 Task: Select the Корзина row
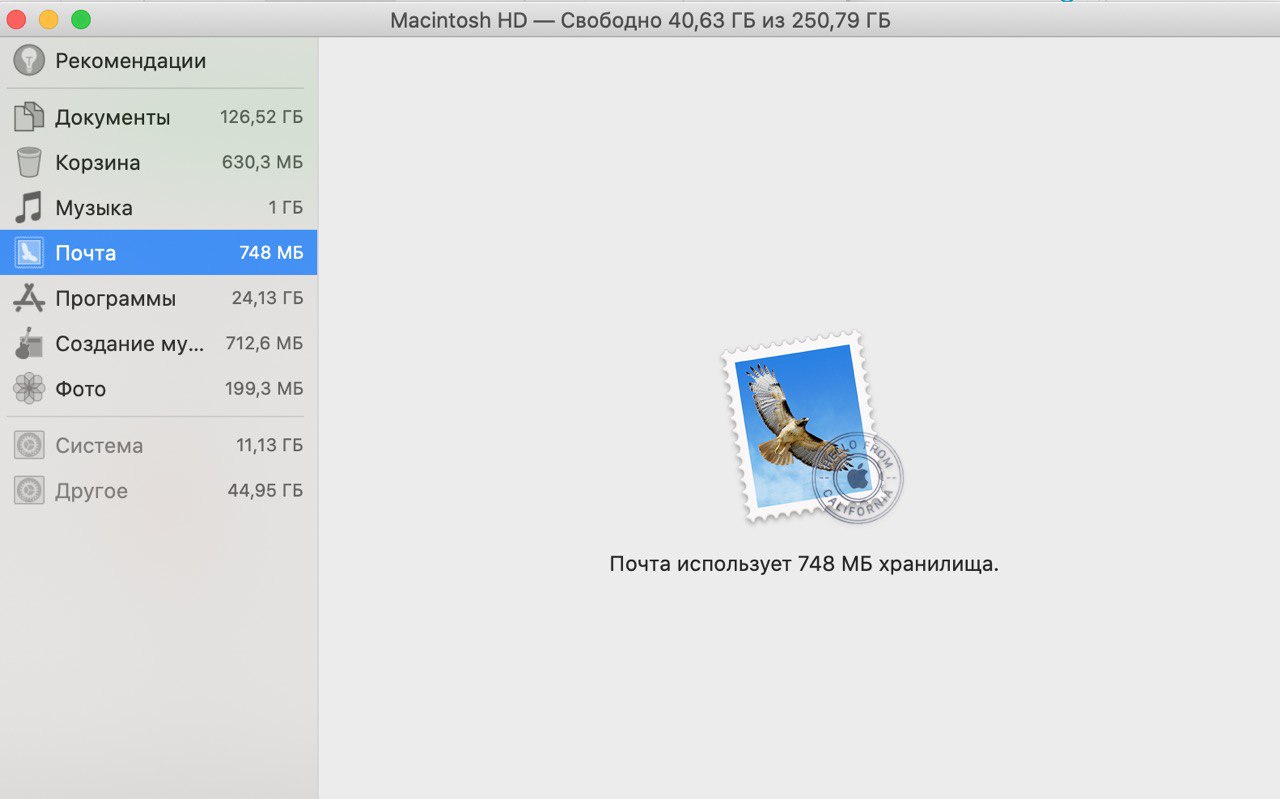[158, 162]
